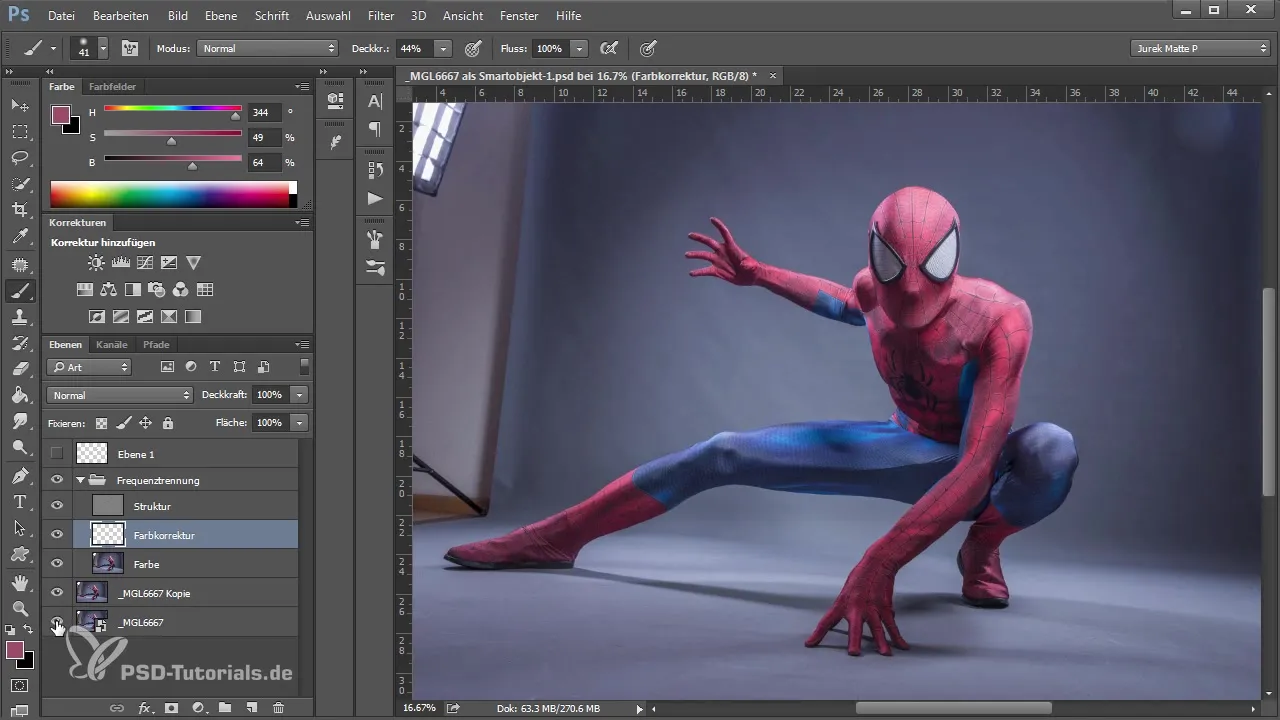
Task: Hide the Farbkorrektur layer
Action: click(57, 534)
